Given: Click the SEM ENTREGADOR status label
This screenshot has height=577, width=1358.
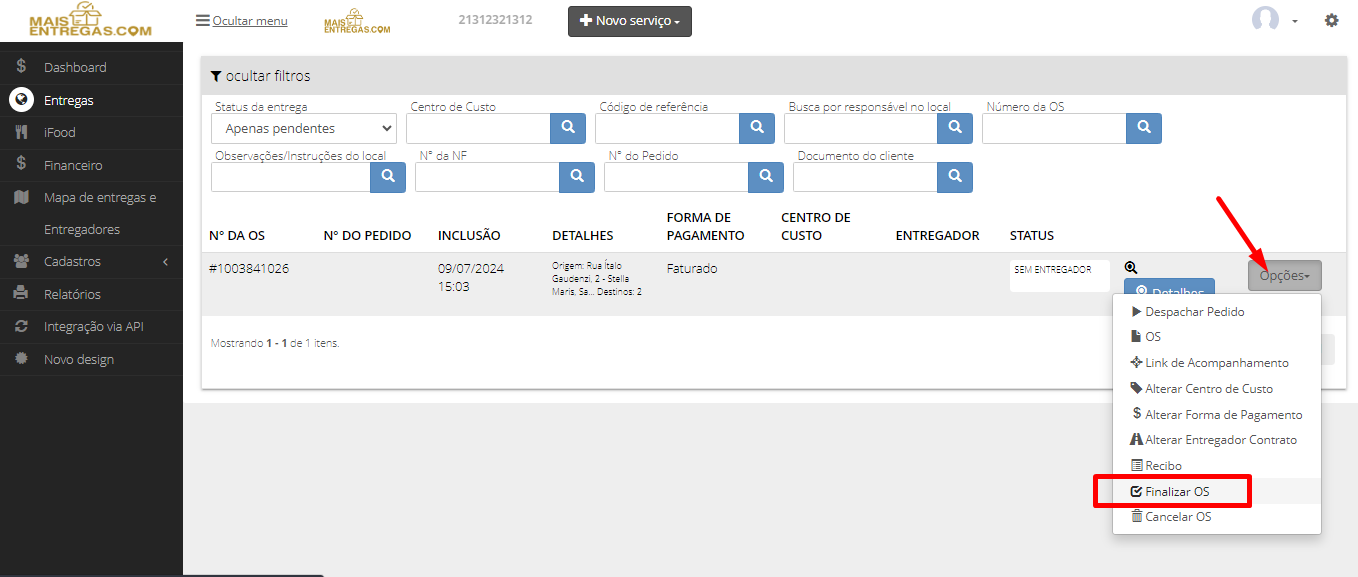Looking at the screenshot, I should pyautogui.click(x=1053, y=270).
